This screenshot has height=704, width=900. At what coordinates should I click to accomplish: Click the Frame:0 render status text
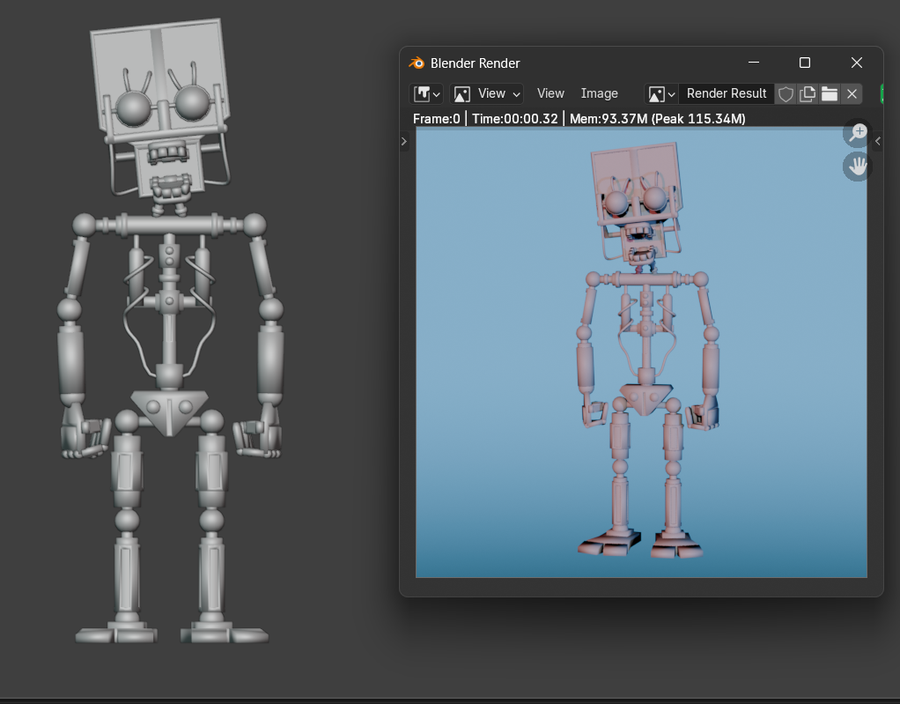coord(436,119)
